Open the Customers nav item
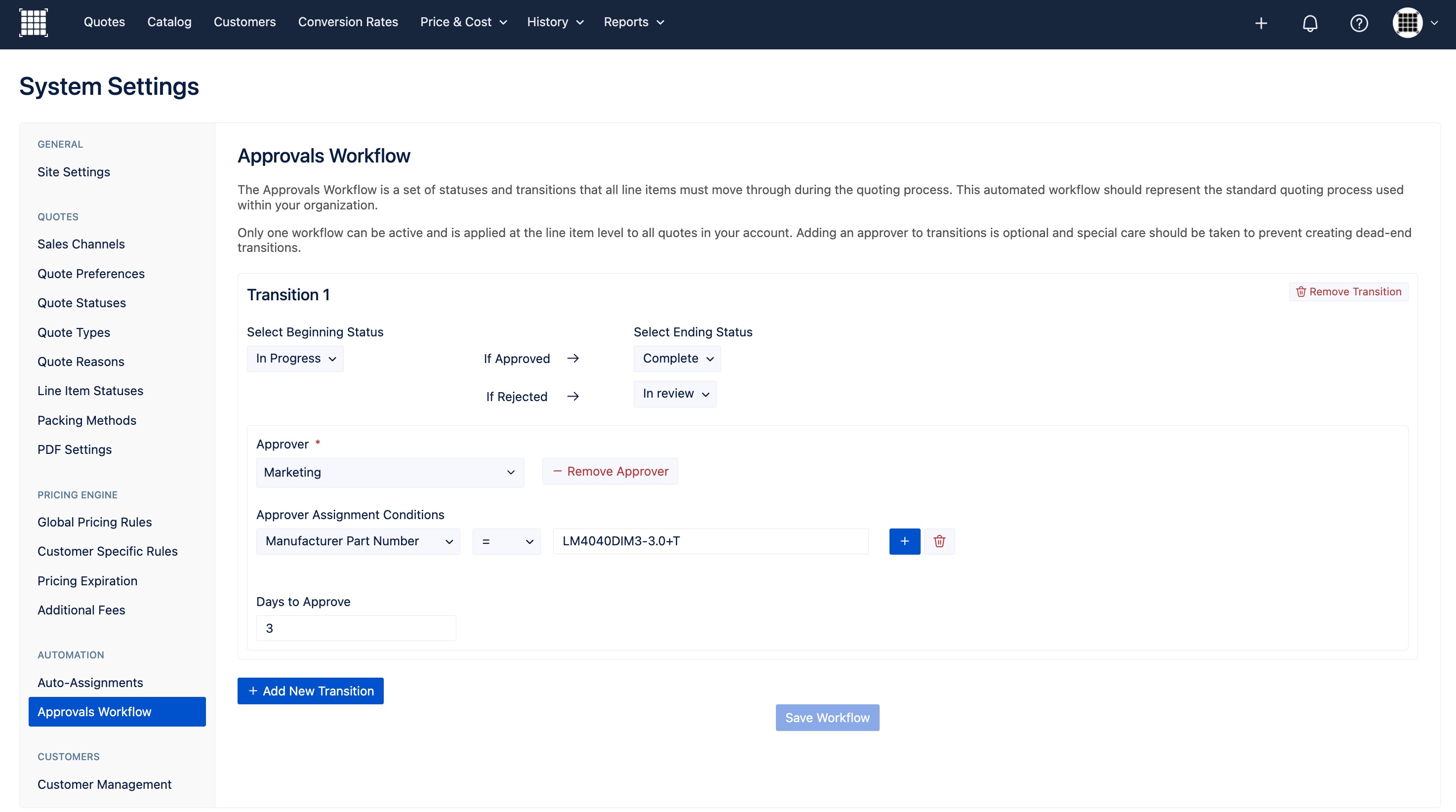The image size is (1456, 812). tap(245, 22)
